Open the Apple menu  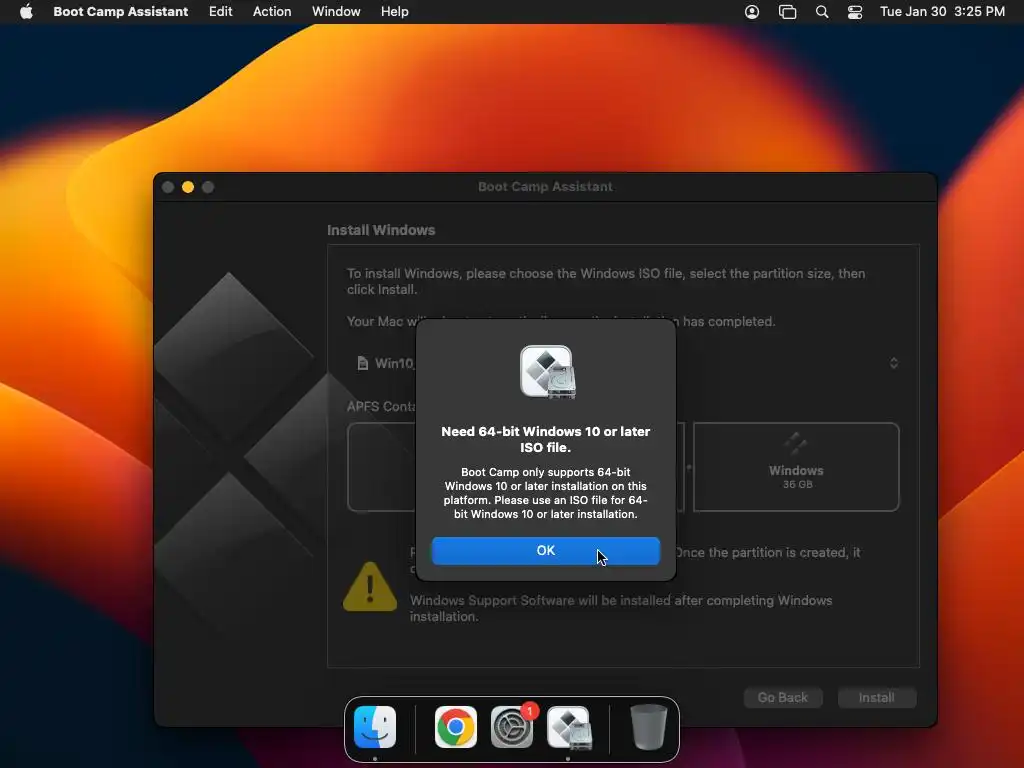(26, 12)
